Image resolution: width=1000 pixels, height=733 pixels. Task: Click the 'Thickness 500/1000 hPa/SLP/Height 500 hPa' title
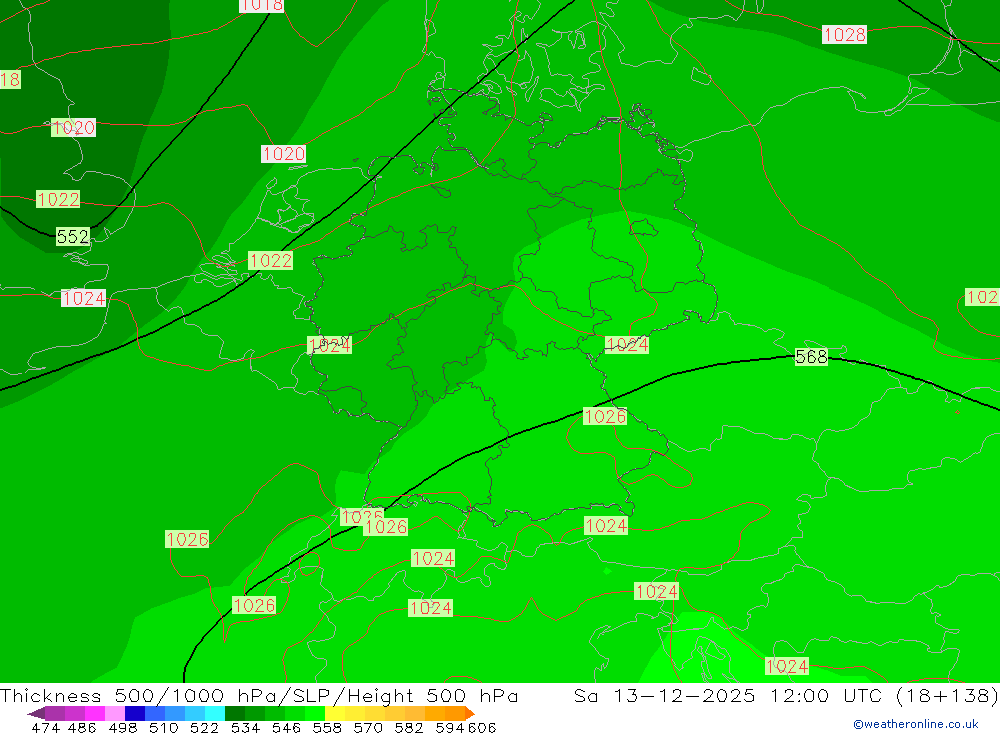point(259,695)
